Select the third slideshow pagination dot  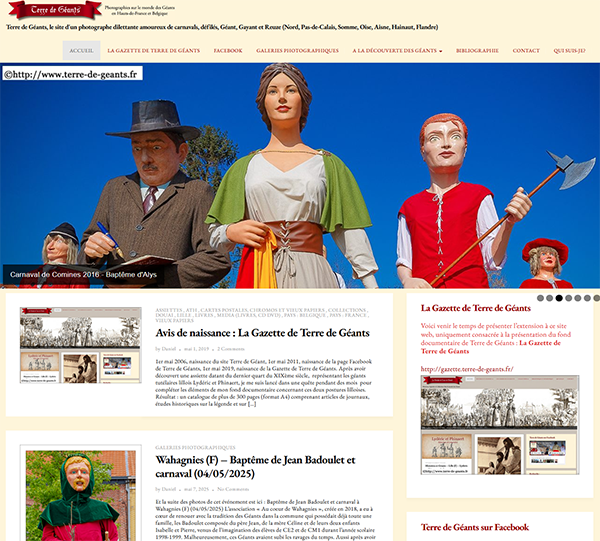click(x=559, y=298)
